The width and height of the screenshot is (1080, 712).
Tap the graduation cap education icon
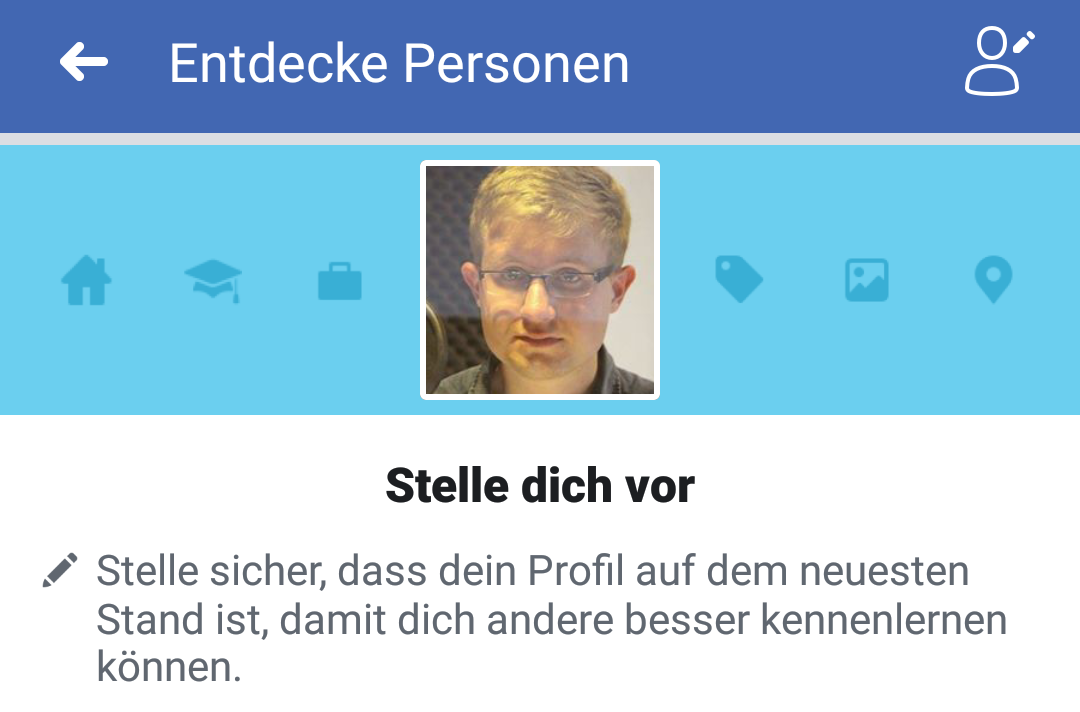click(213, 280)
